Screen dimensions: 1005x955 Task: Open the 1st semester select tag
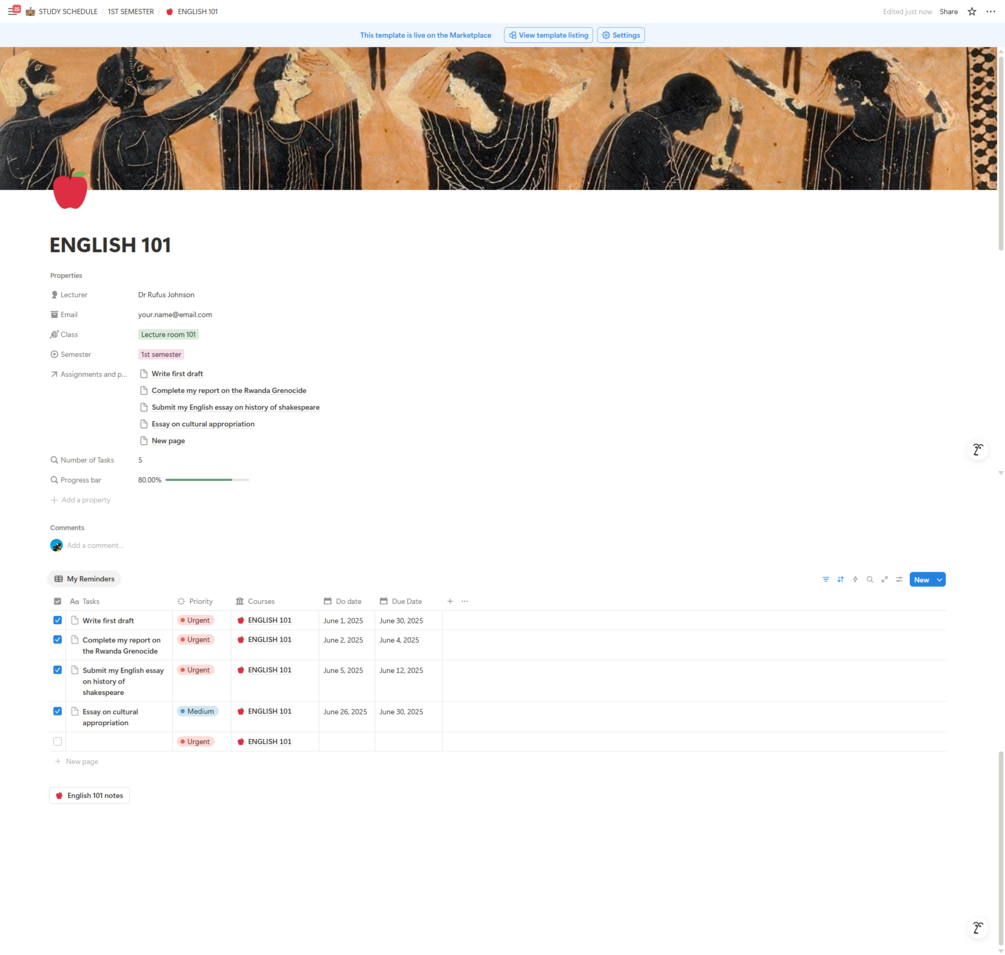(161, 354)
